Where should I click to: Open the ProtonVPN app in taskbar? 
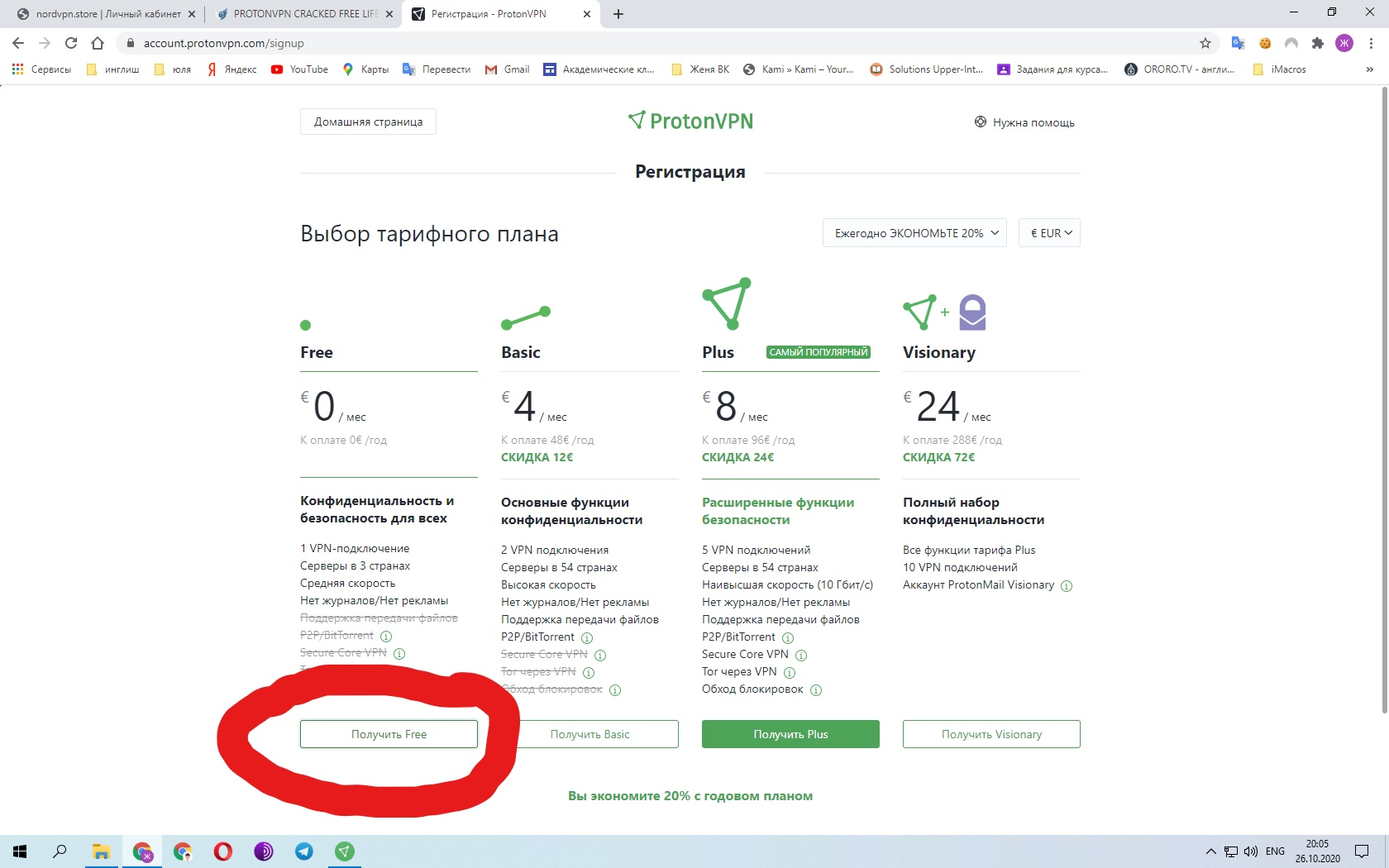pyautogui.click(x=345, y=851)
